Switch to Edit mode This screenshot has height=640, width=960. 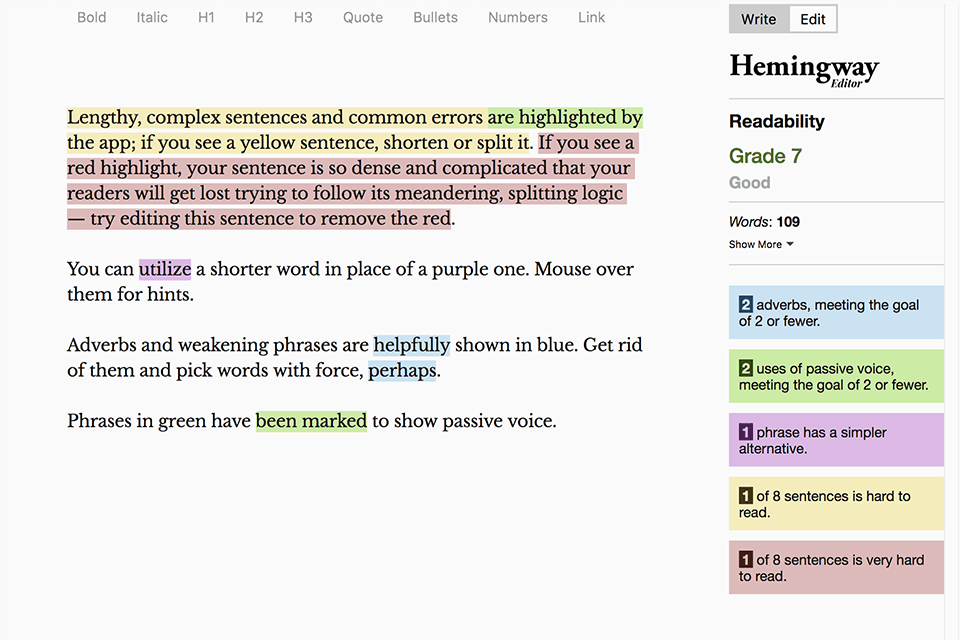[813, 19]
